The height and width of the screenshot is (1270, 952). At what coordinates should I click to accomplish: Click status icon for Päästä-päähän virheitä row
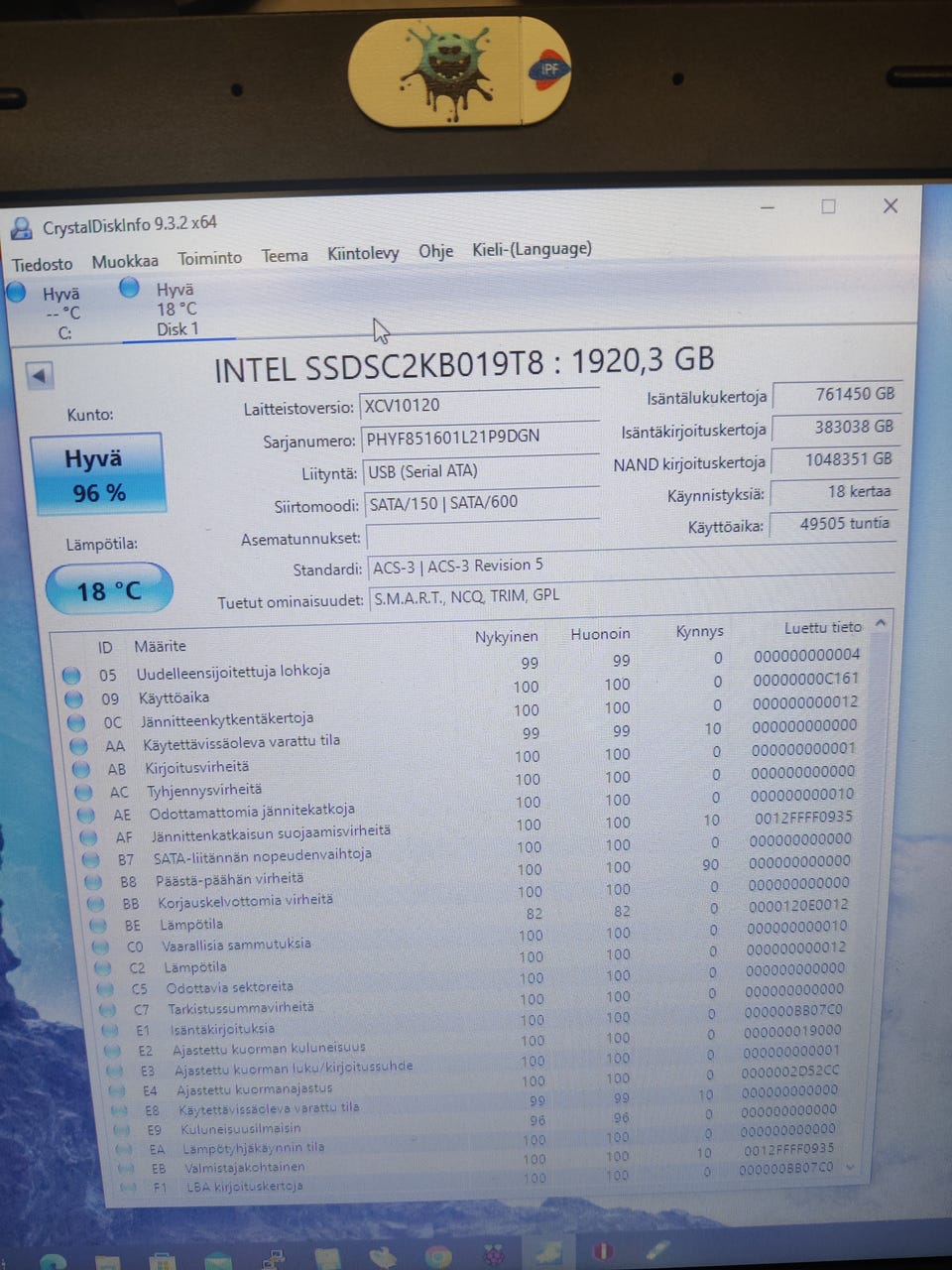93,881
